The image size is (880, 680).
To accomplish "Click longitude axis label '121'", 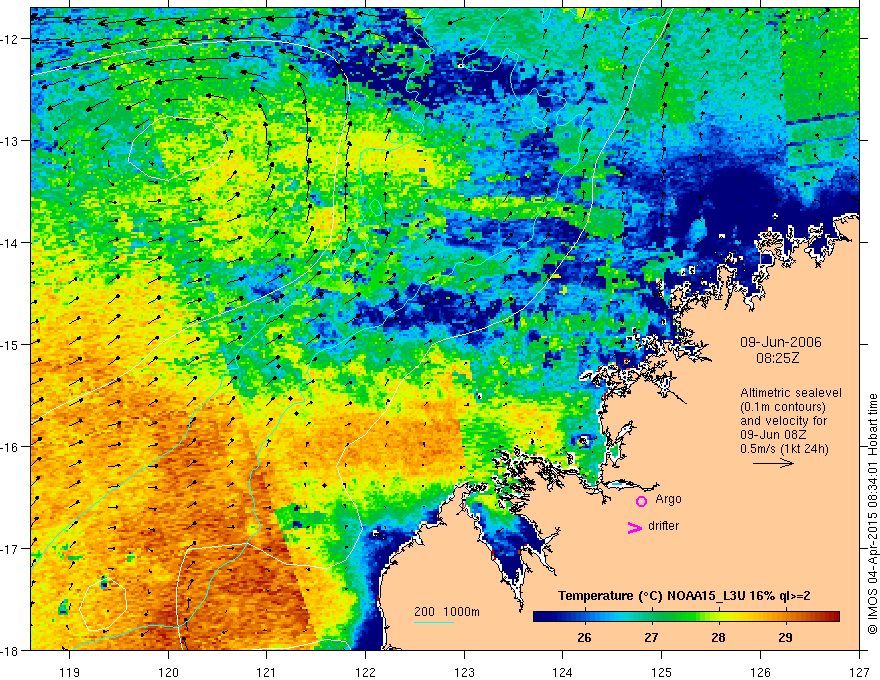I will tap(267, 672).
